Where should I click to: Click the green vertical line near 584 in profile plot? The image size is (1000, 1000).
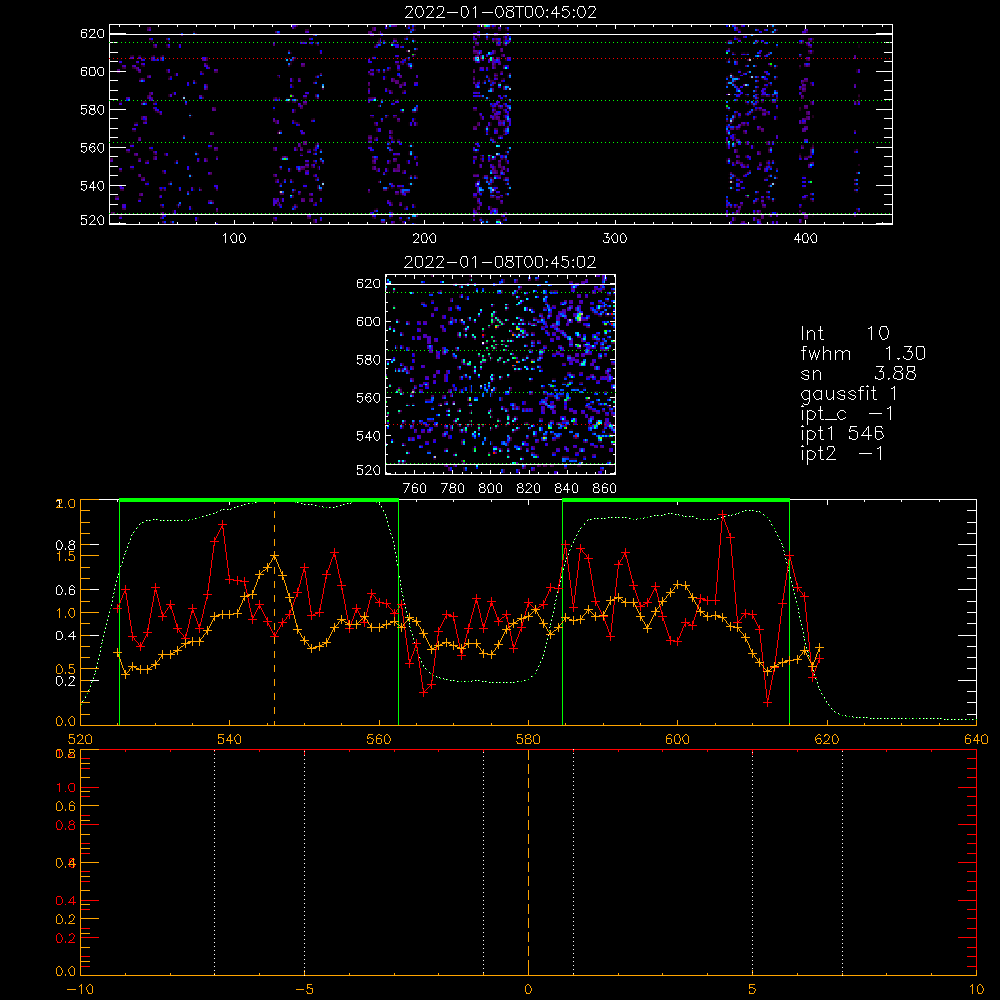click(562, 612)
